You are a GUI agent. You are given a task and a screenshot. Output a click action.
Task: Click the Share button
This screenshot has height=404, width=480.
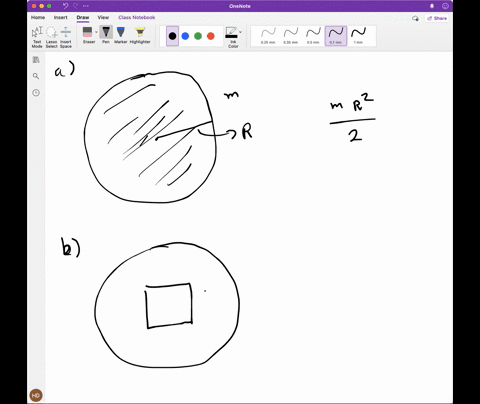[437, 18]
